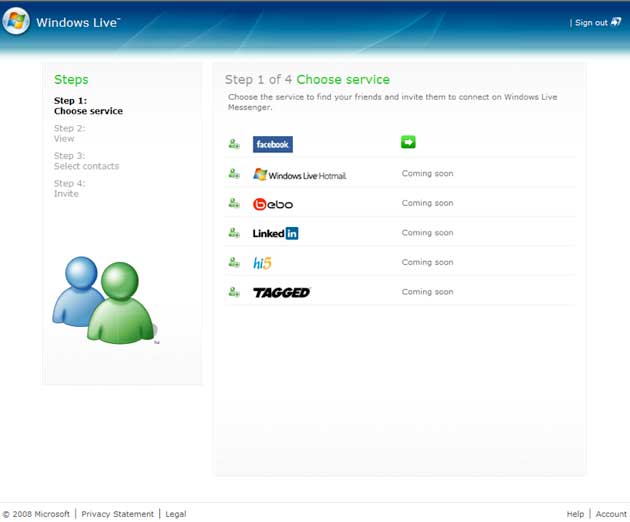
Task: Click the hi5 logo
Action: pyautogui.click(x=262, y=263)
